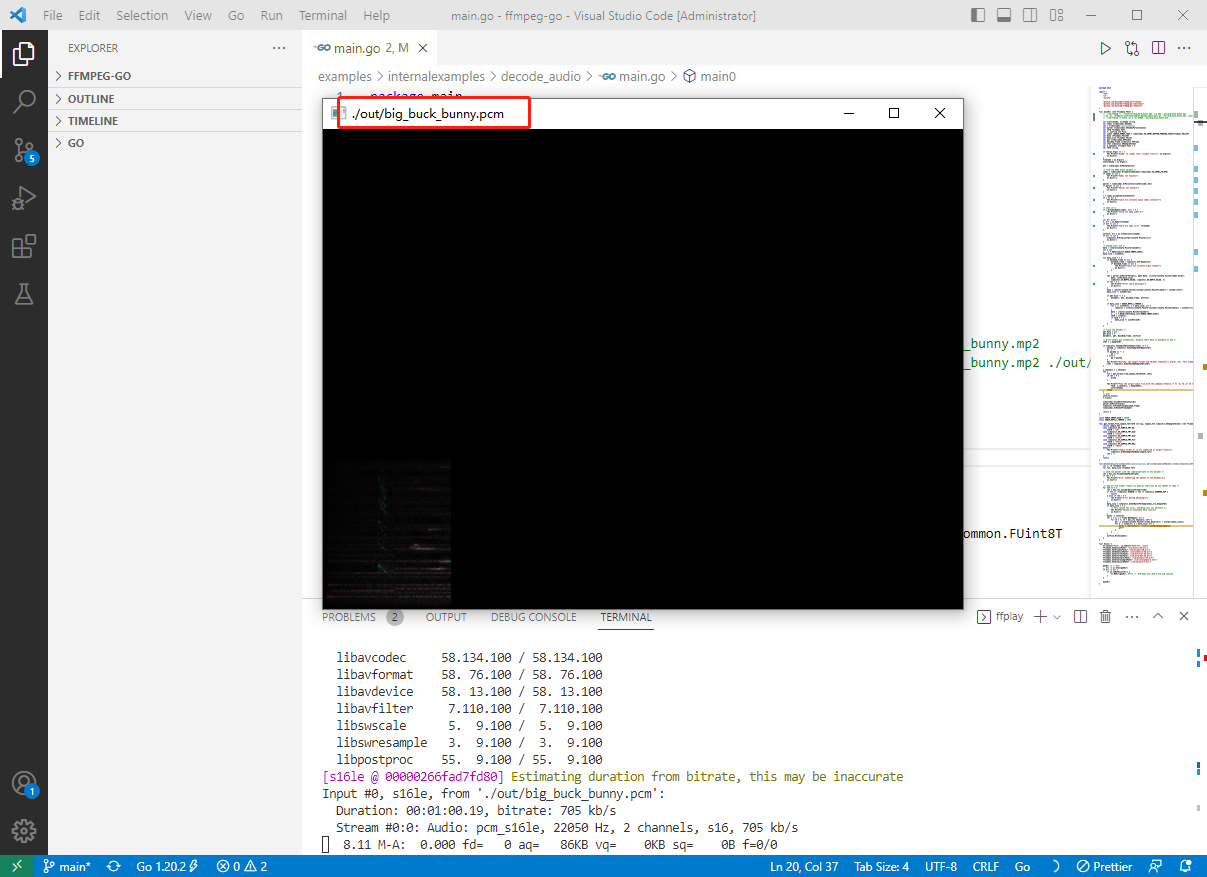The image size is (1207, 877).
Task: Open the File menu
Action: [x=53, y=15]
